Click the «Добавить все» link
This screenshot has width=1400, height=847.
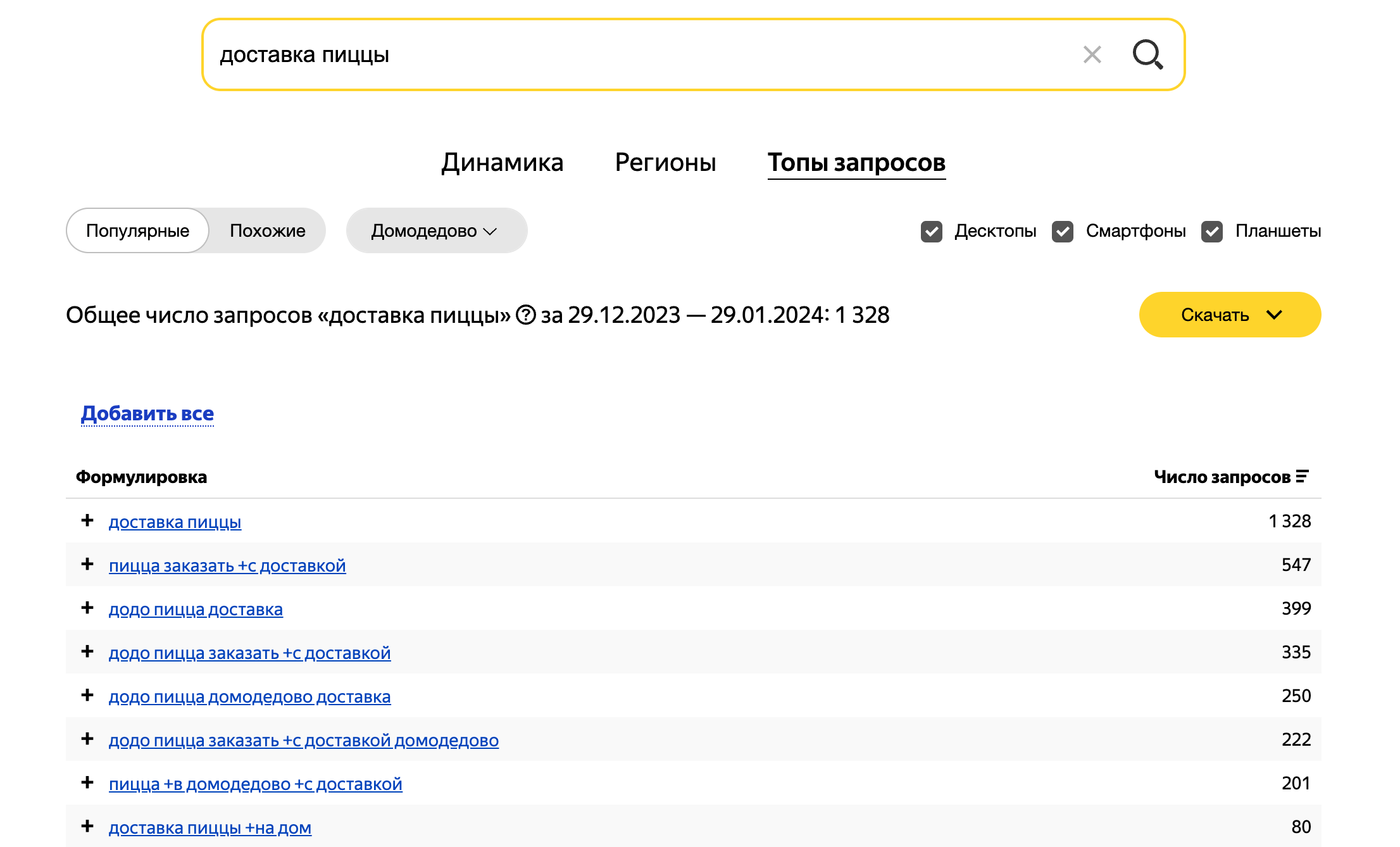click(147, 413)
